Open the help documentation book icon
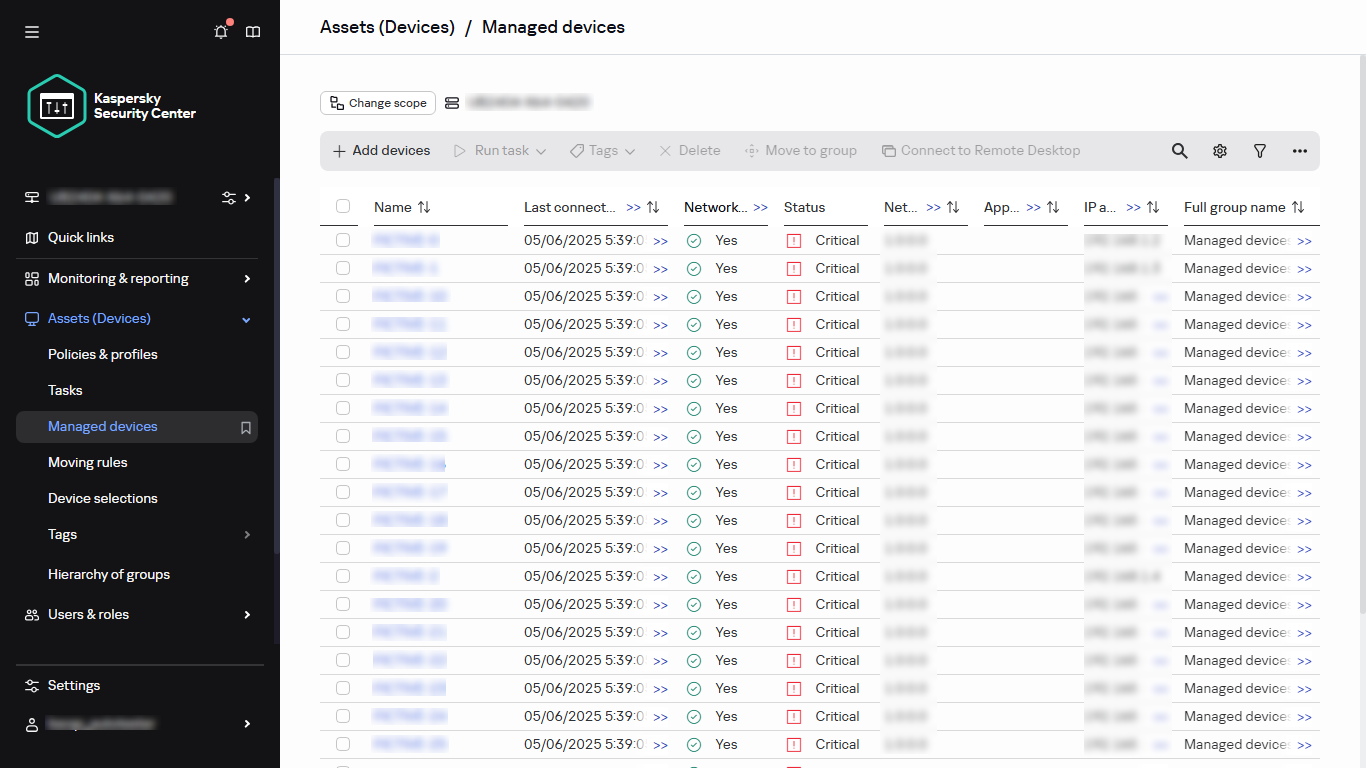The width and height of the screenshot is (1366, 768). click(253, 31)
